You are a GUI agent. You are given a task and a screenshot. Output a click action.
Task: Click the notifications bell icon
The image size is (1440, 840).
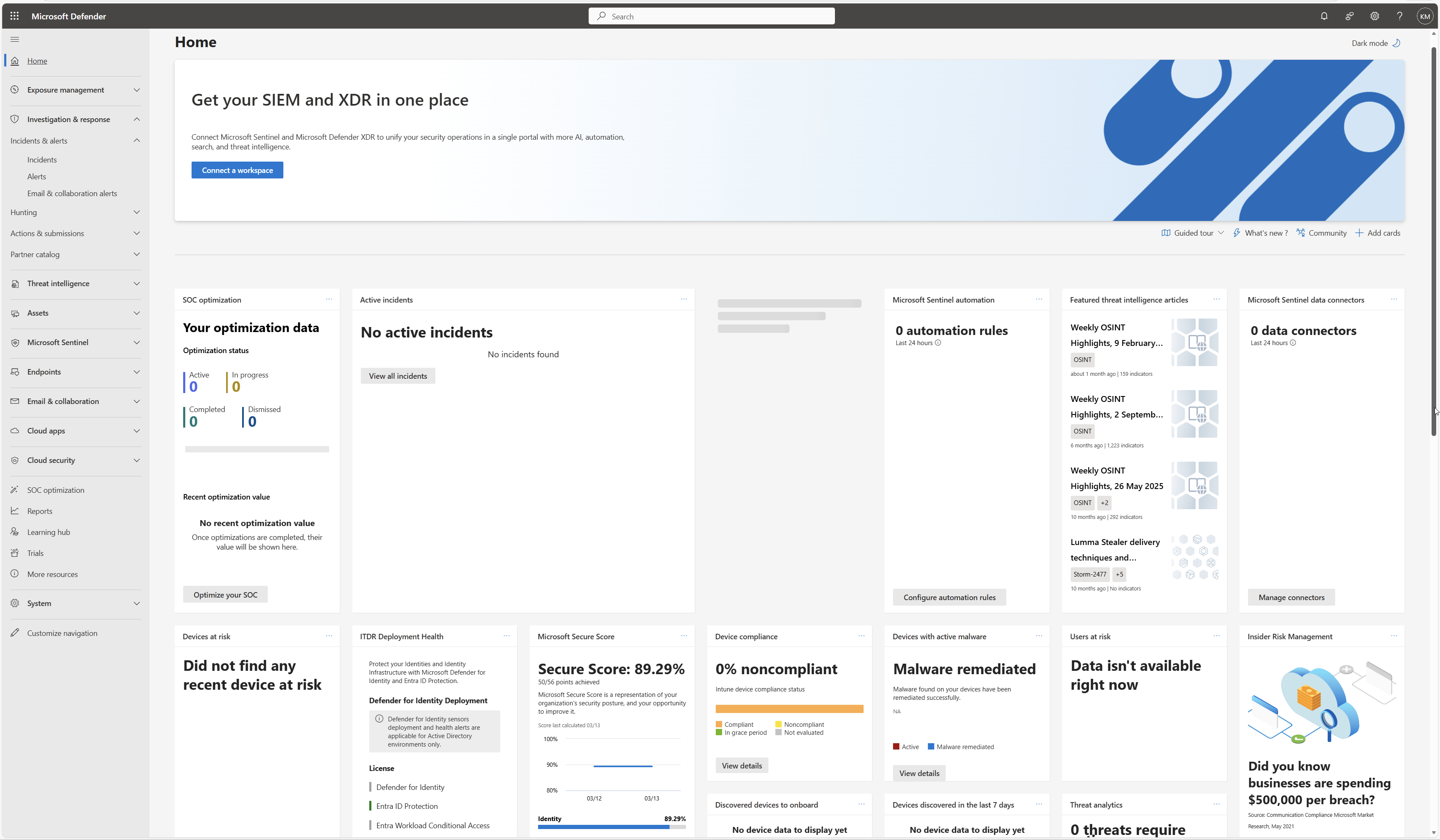click(x=1323, y=16)
